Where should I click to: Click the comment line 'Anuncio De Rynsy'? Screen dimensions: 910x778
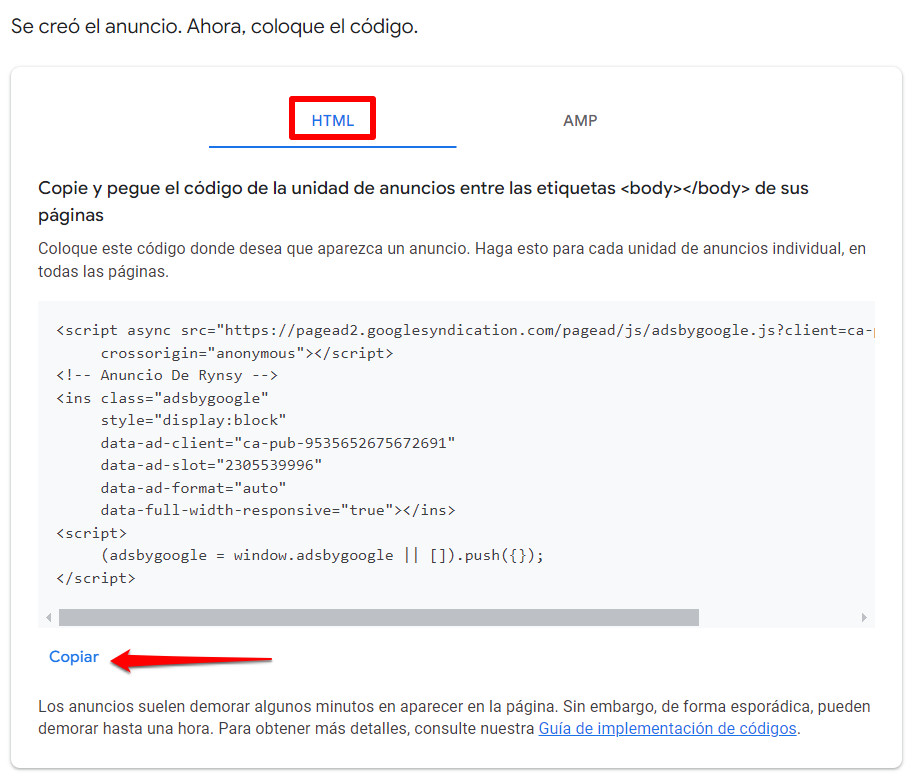pyautogui.click(x=167, y=375)
